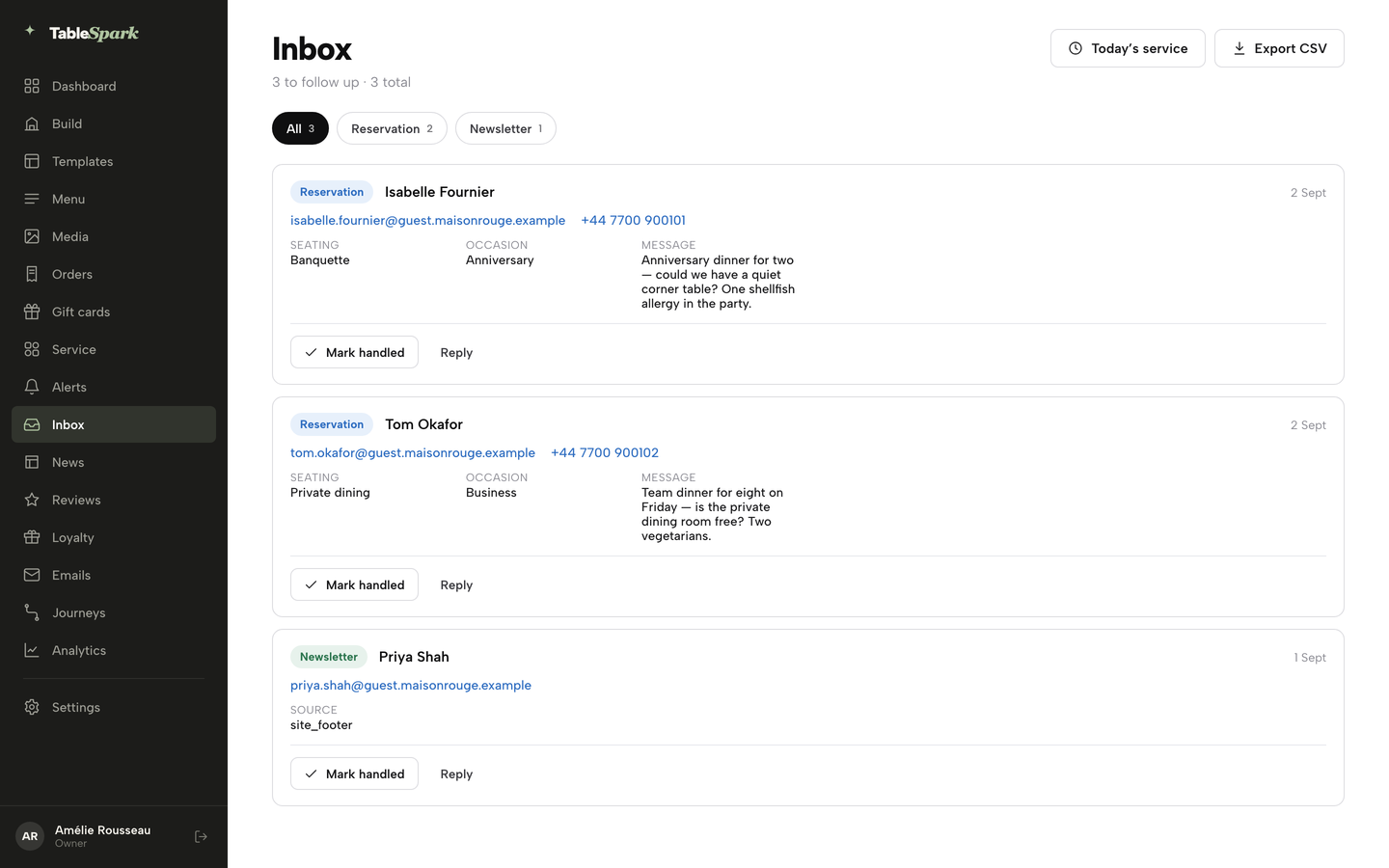Open the News icon
Screen dimensions: 1389x868
[32, 462]
